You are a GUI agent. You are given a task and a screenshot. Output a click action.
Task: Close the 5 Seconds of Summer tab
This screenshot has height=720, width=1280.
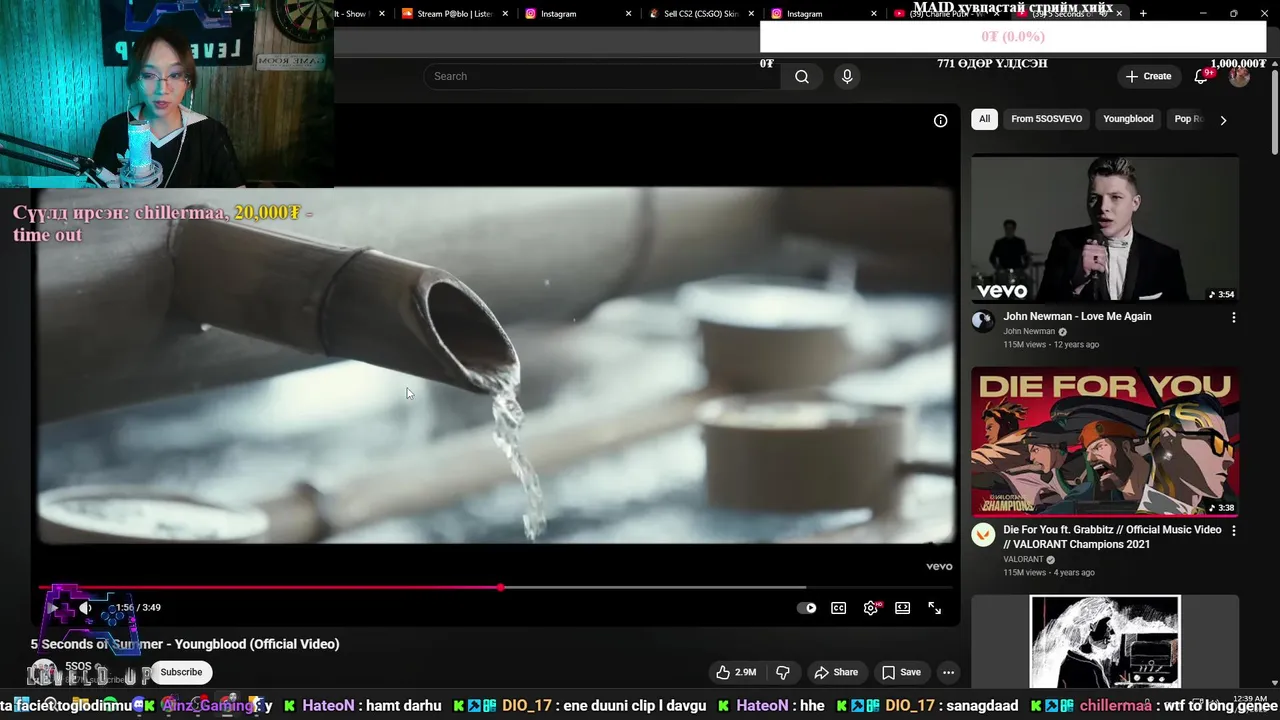click(1119, 13)
